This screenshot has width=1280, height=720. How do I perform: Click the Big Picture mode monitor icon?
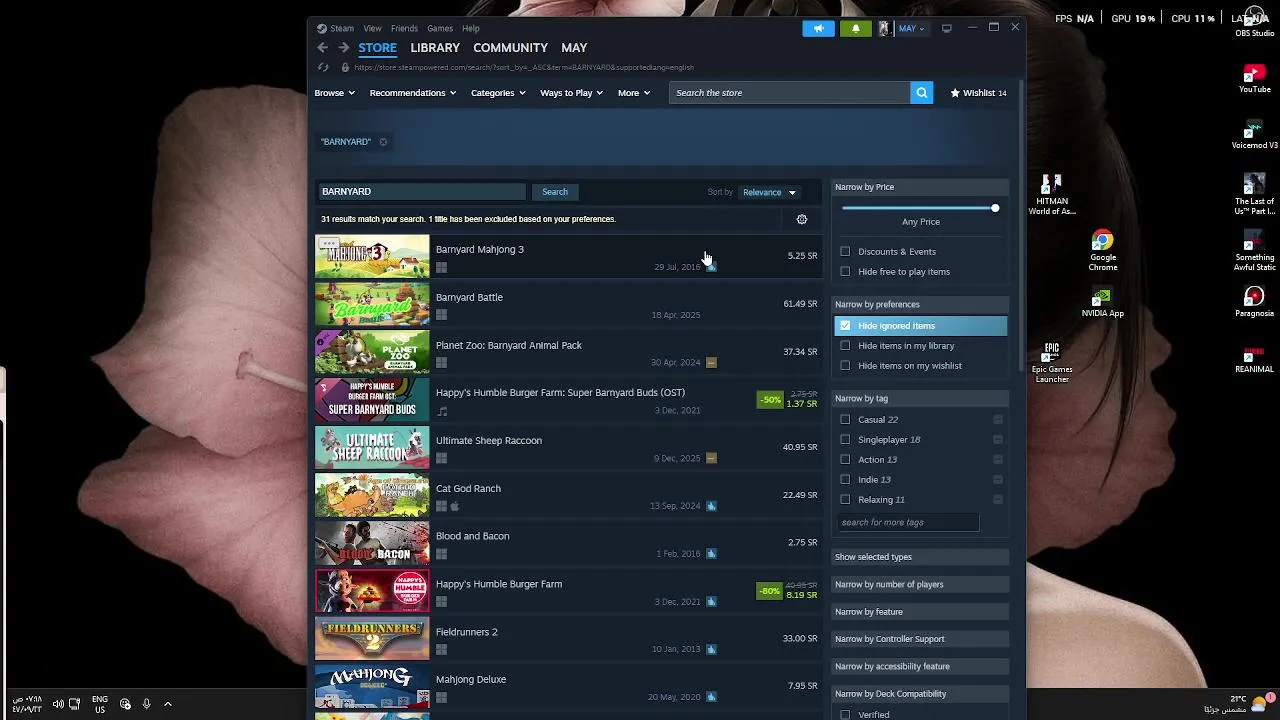[946, 28]
